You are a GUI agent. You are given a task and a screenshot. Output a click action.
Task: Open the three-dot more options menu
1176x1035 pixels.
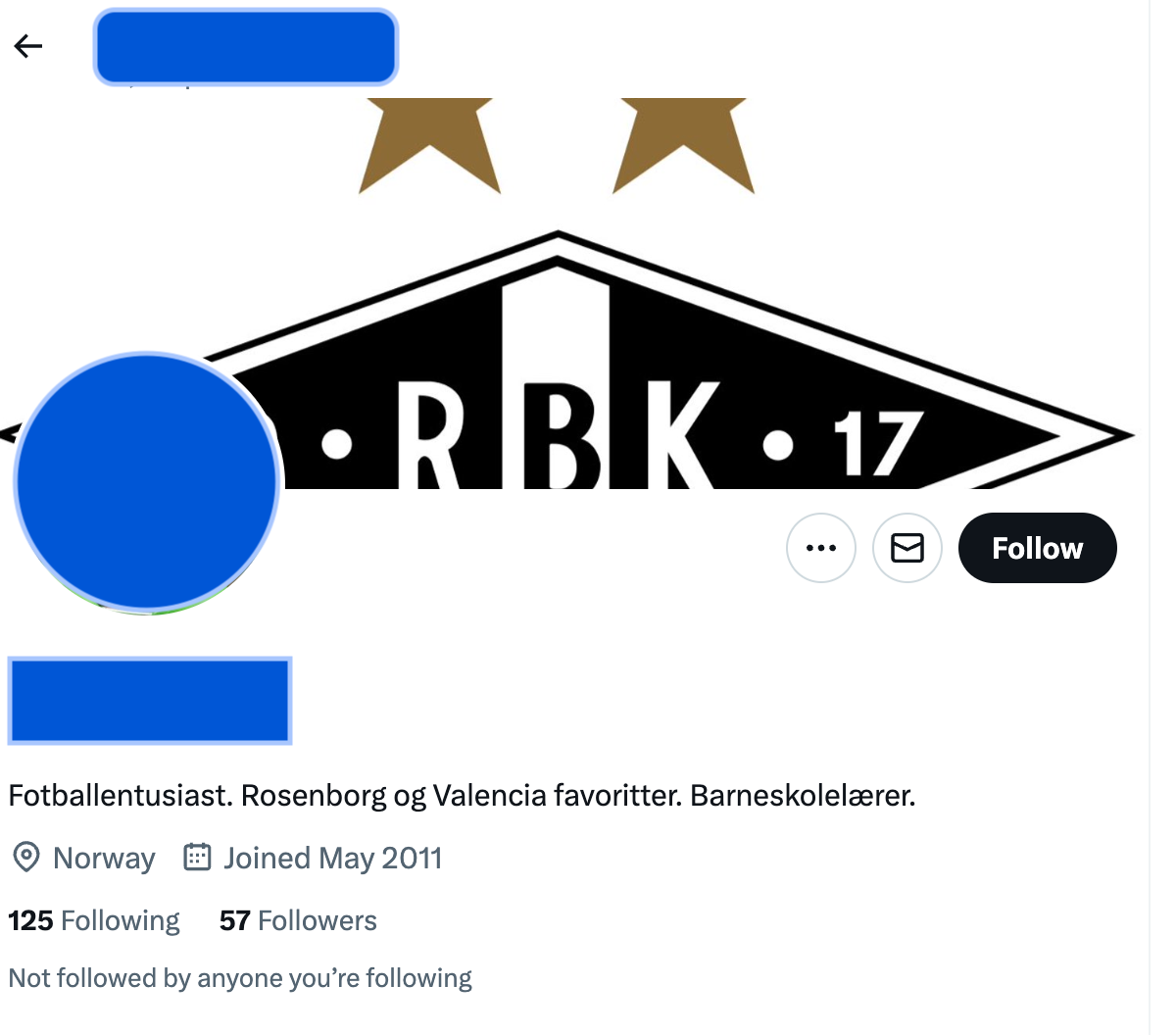click(x=820, y=548)
